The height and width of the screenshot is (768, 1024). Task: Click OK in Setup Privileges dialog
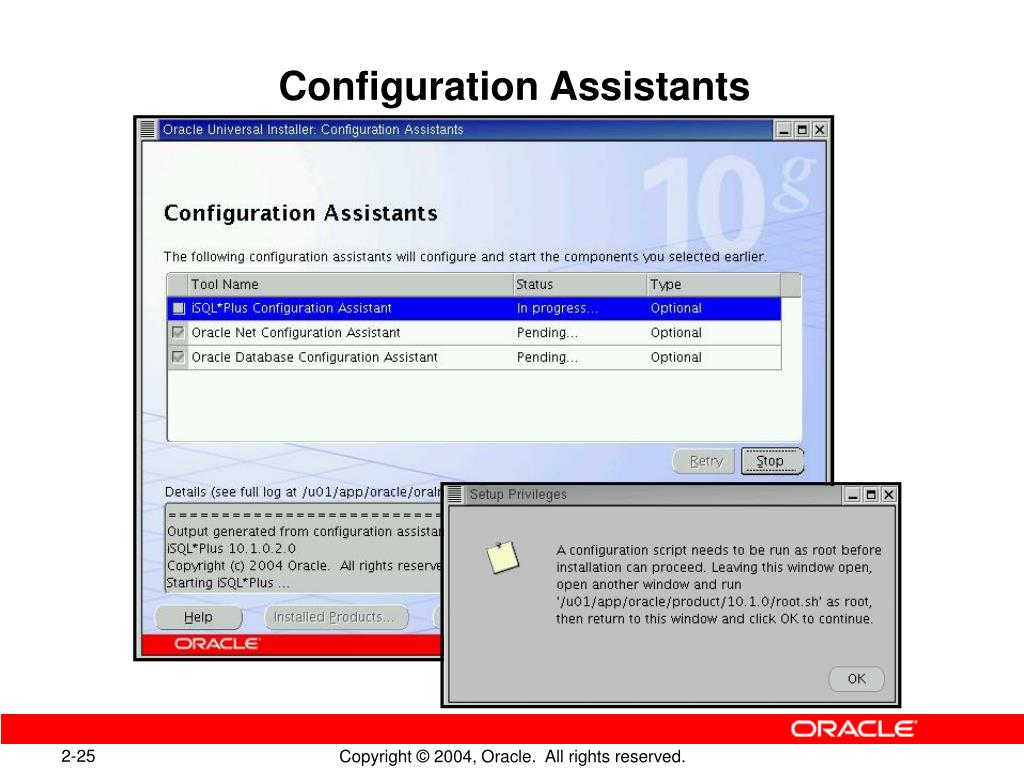(856, 679)
